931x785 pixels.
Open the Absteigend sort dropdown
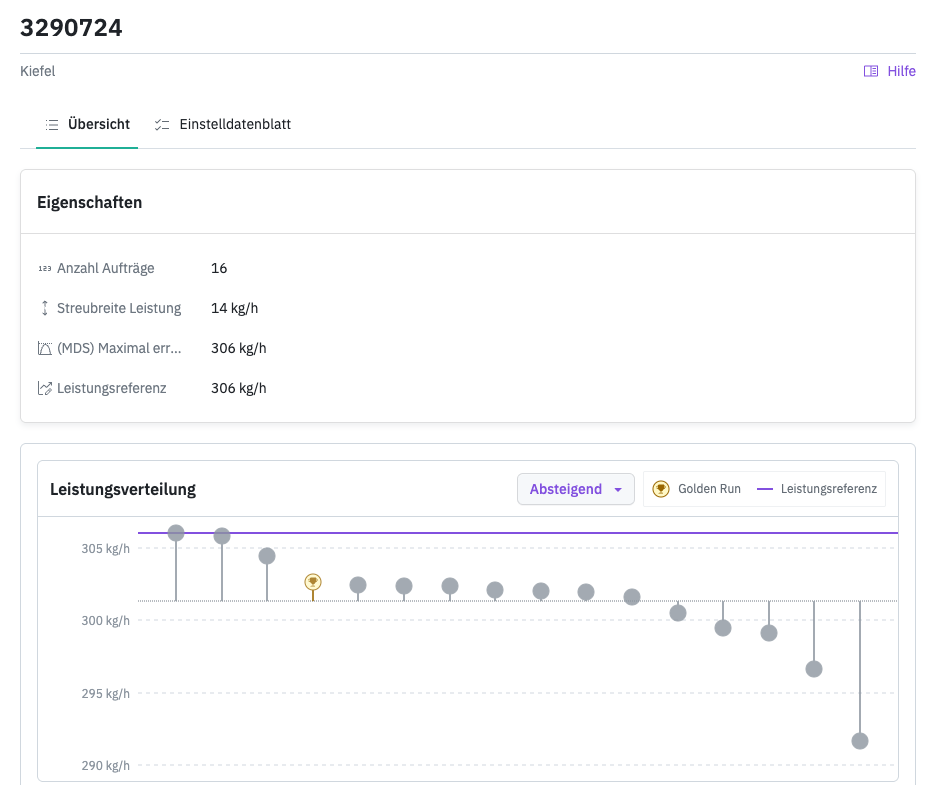click(x=575, y=489)
